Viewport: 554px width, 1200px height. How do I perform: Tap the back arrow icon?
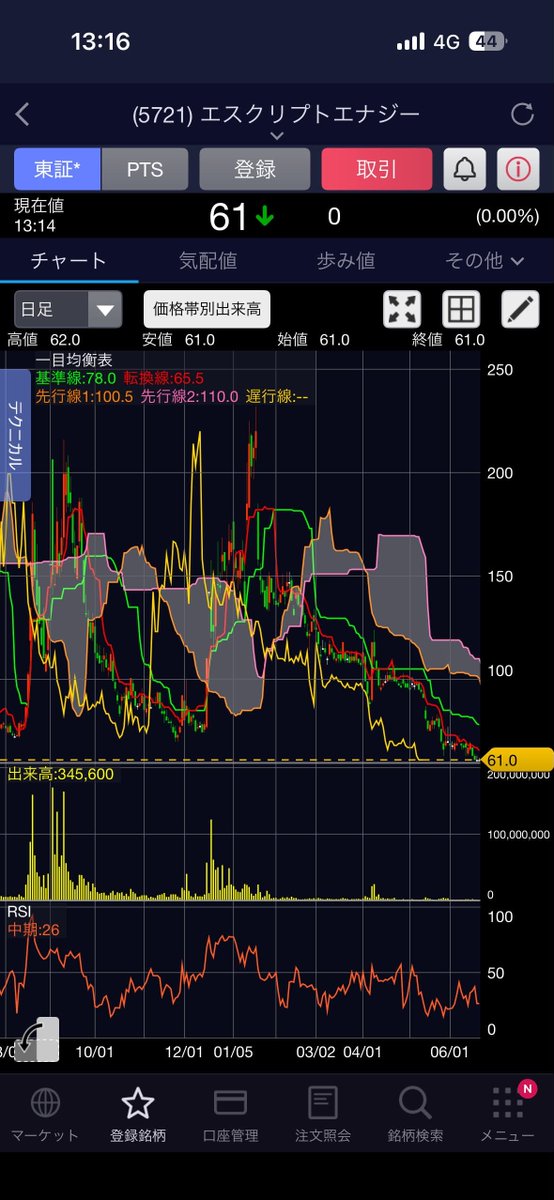(23, 115)
